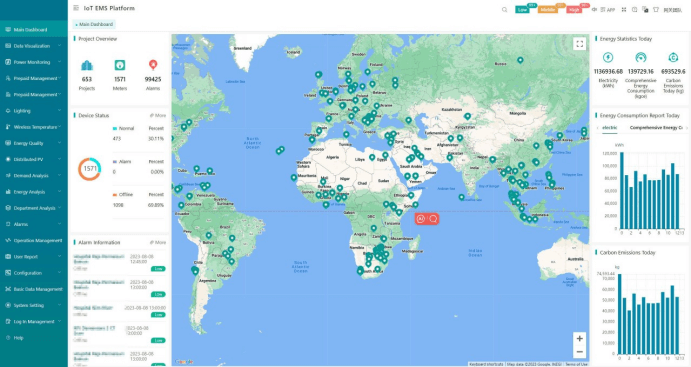Expand the Energy Analysis sidebar menu
The image size is (691, 367).
(x=34, y=192)
